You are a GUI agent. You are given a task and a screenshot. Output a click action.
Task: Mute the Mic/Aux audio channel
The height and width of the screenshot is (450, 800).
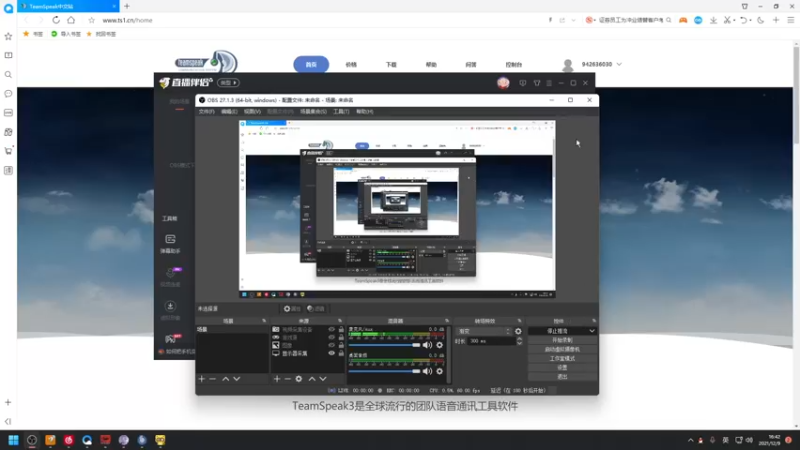pos(428,345)
